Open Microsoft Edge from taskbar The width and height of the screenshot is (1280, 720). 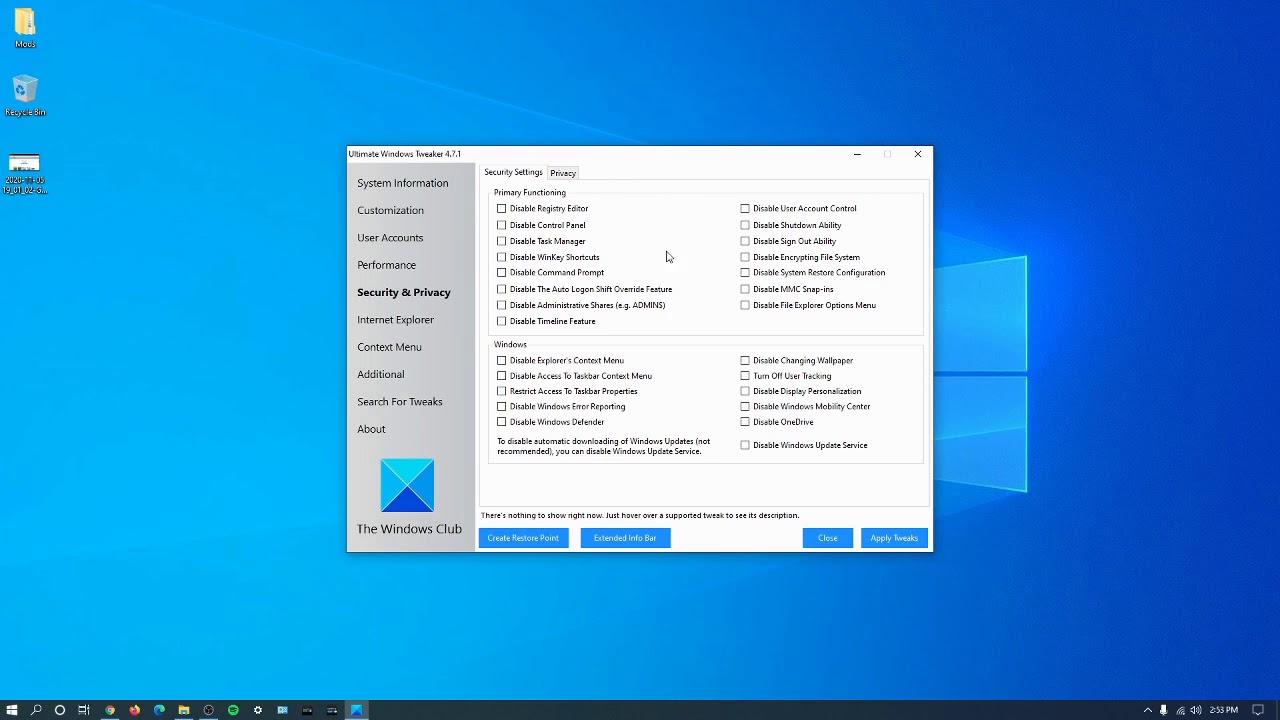click(159, 710)
